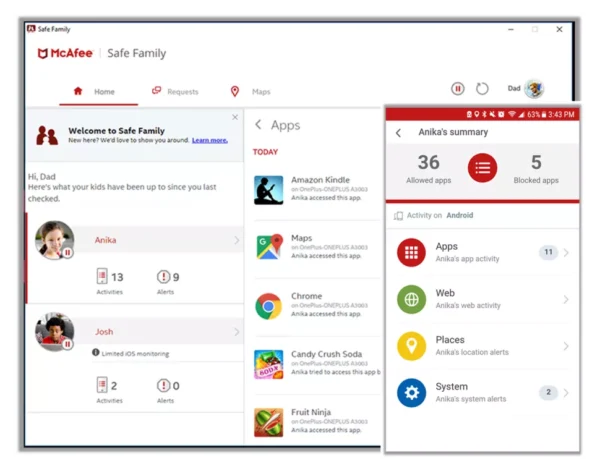
Task: Open the Amazon Kindle app icon
Action: (x=268, y=190)
